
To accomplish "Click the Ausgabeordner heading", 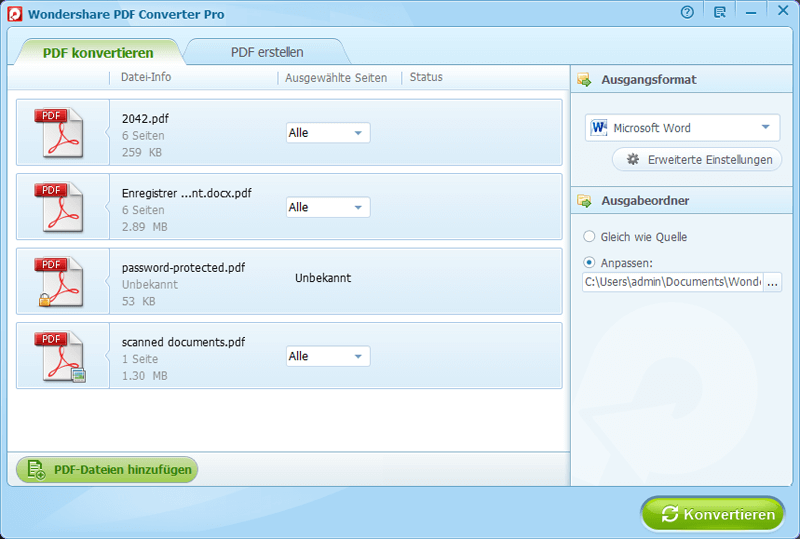I will click(645, 201).
